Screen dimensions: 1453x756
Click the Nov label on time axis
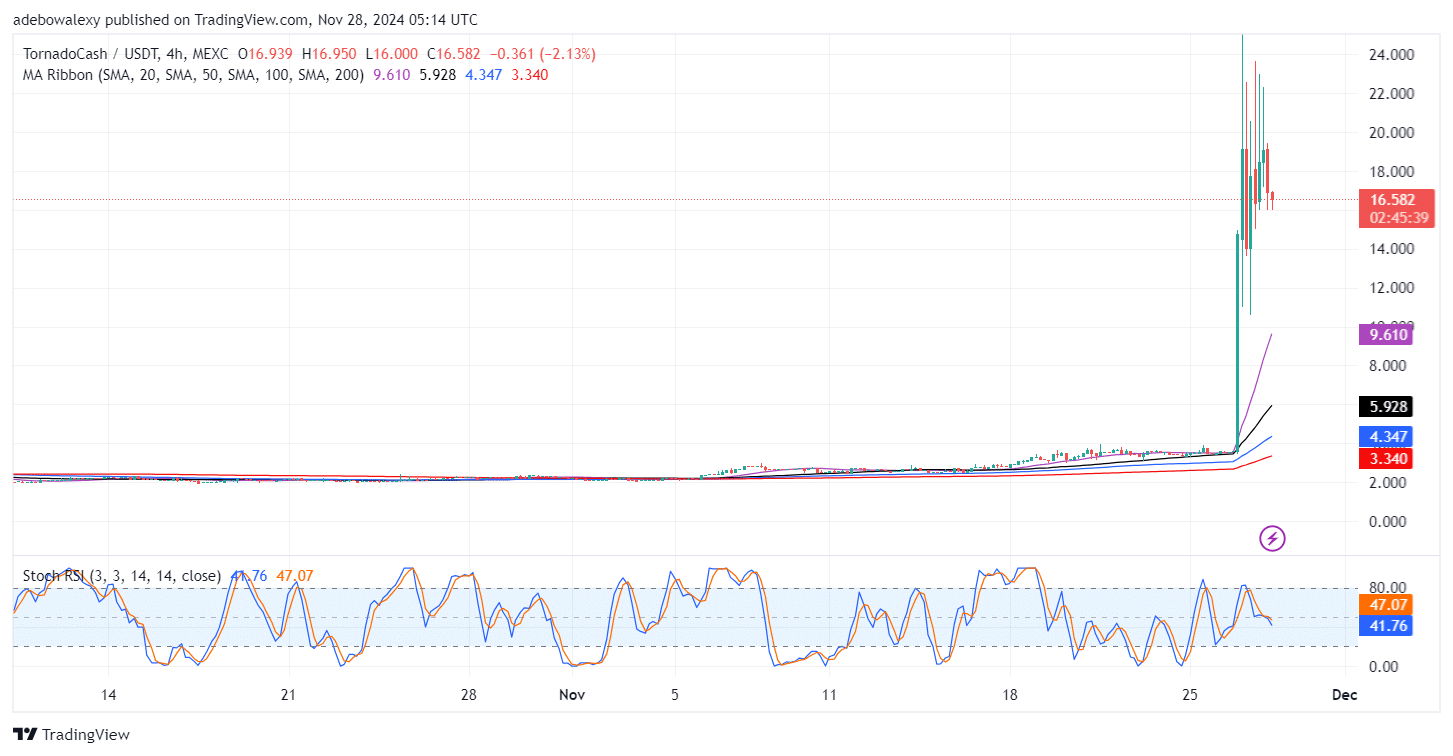[571, 694]
